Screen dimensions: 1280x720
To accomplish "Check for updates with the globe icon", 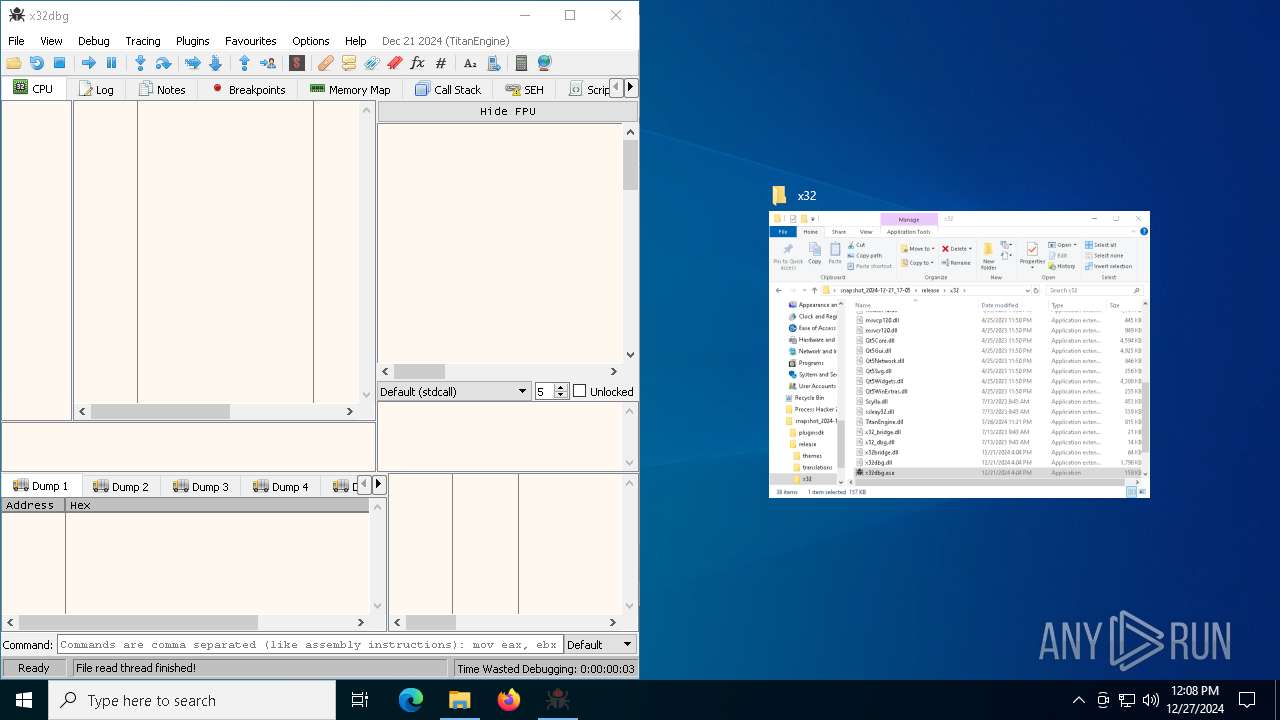I will tap(544, 63).
